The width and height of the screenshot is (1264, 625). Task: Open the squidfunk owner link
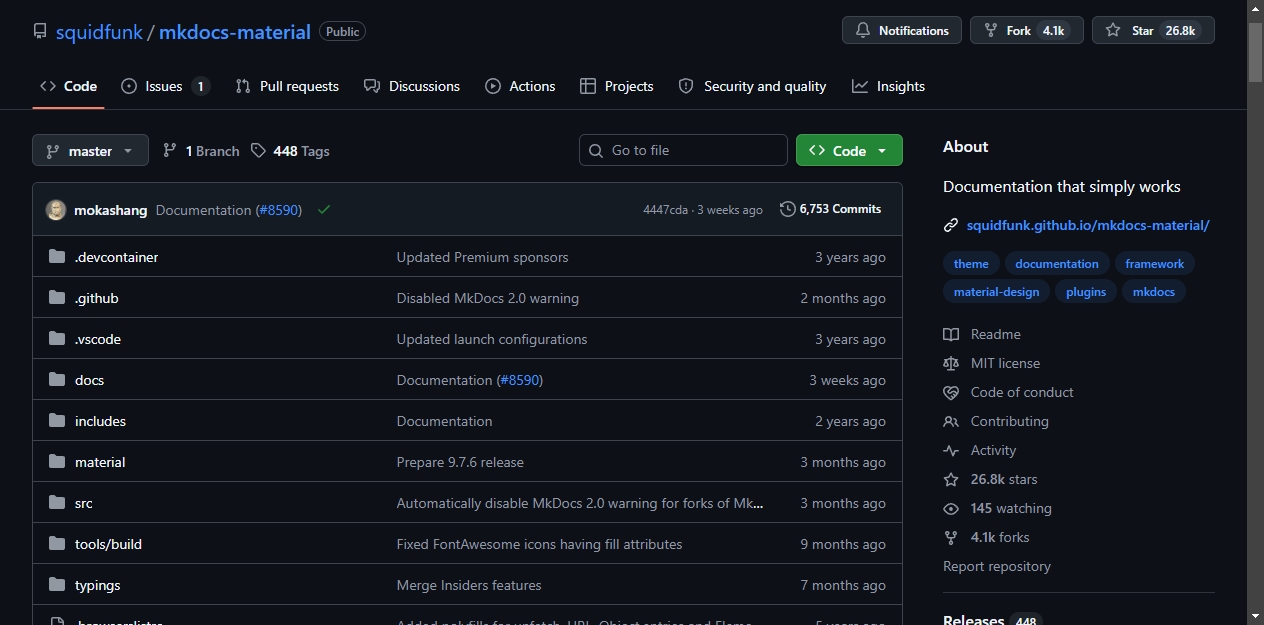pos(99,32)
